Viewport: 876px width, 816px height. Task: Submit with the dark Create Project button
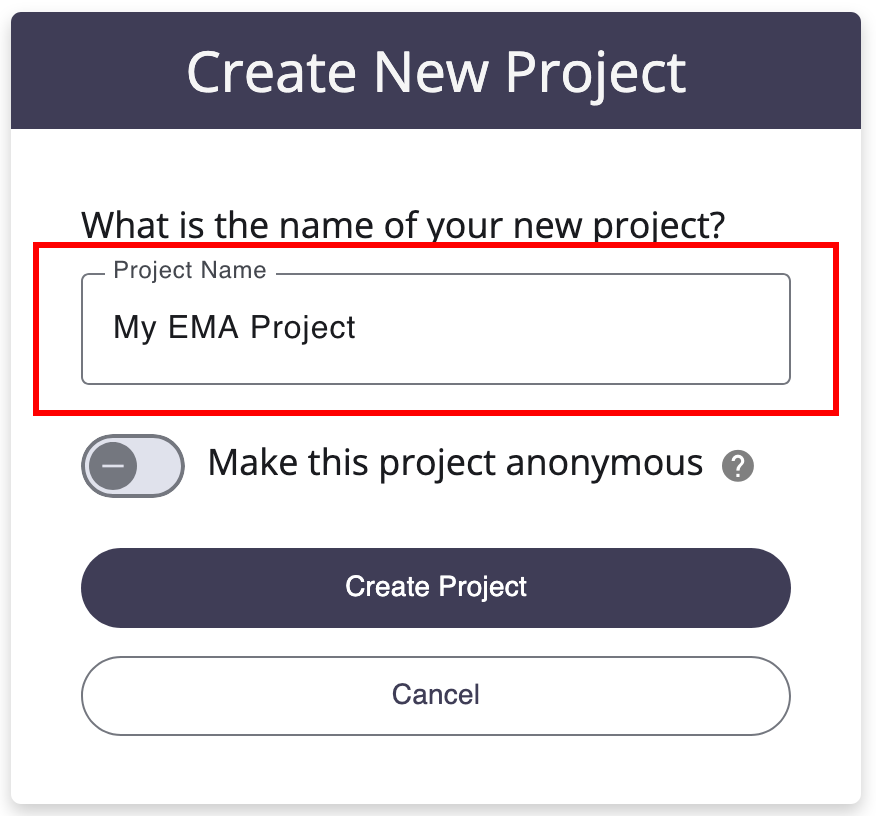[436, 588]
